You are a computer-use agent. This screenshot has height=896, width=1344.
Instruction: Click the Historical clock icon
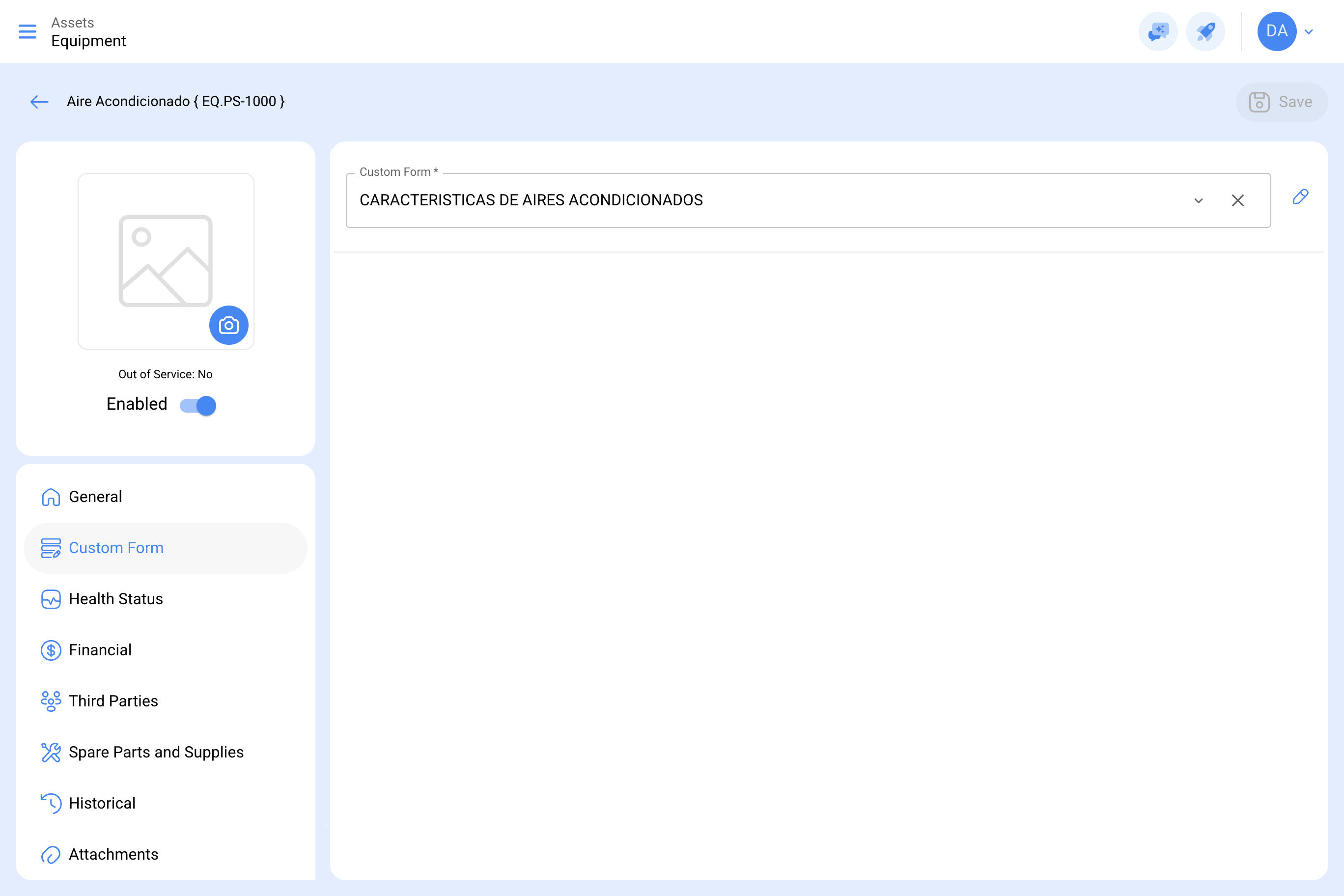tap(51, 804)
